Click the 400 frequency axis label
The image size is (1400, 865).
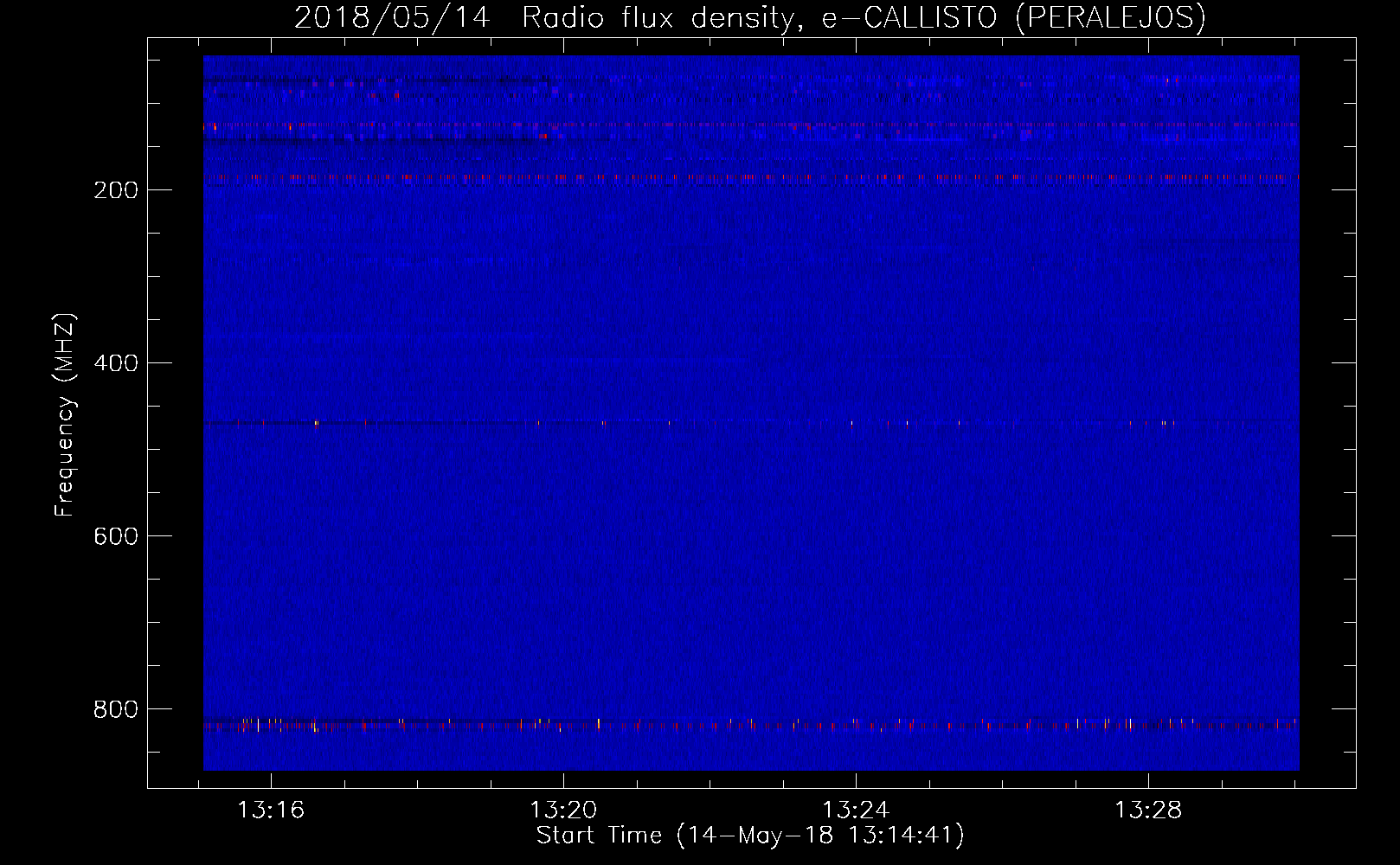(115, 363)
